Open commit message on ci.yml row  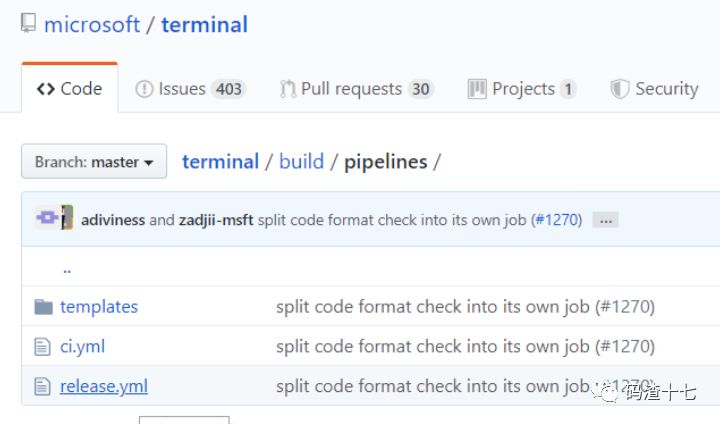(x=465, y=346)
